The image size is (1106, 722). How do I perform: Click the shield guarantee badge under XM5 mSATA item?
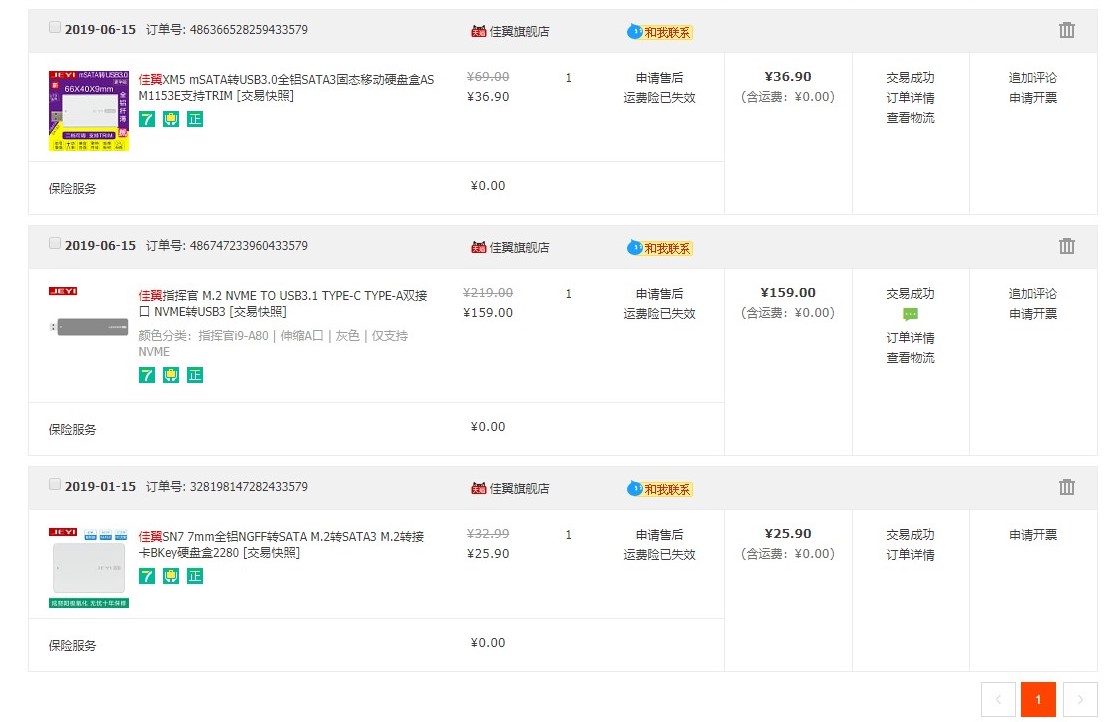(171, 119)
